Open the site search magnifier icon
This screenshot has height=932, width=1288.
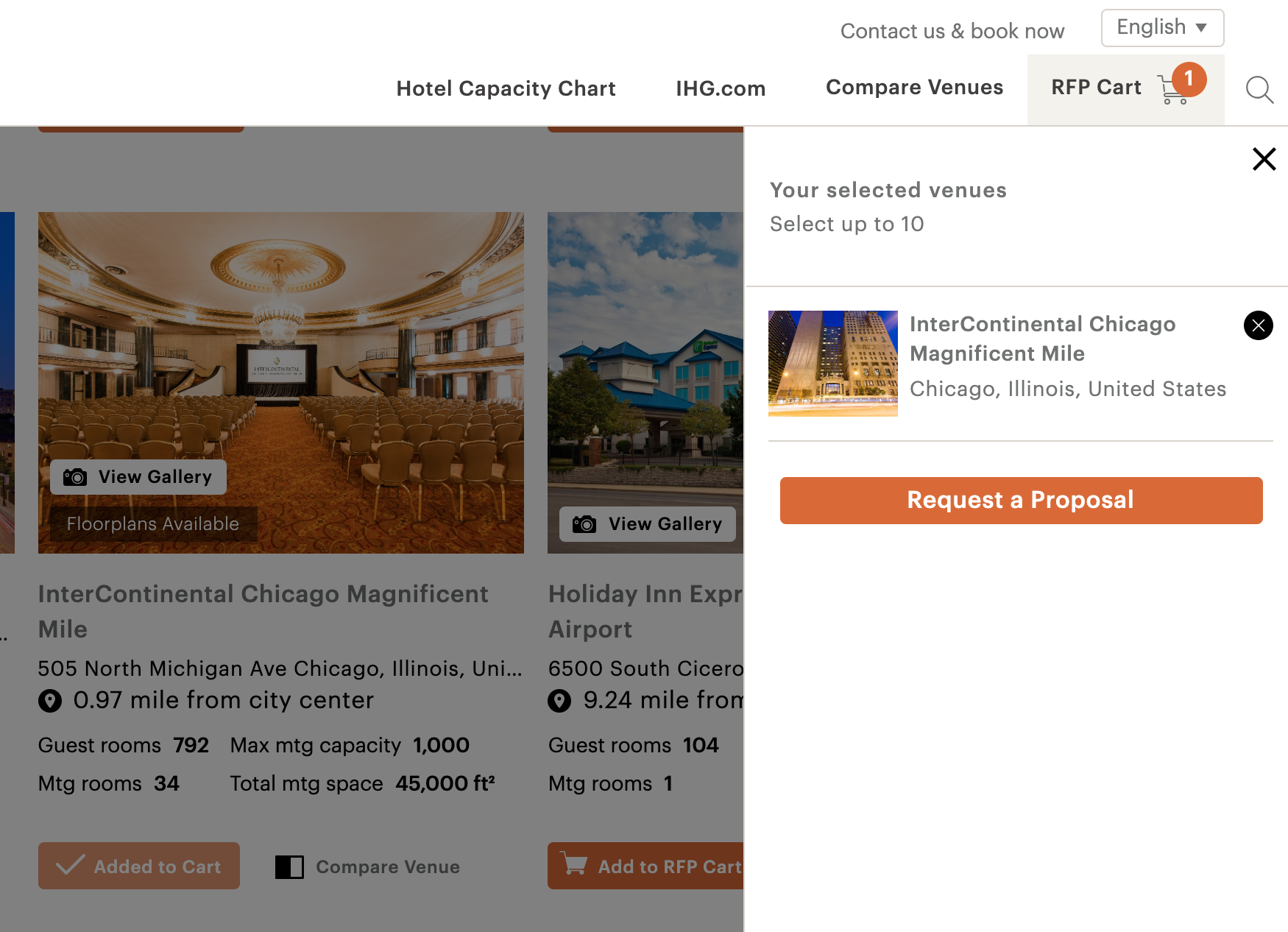(1259, 89)
